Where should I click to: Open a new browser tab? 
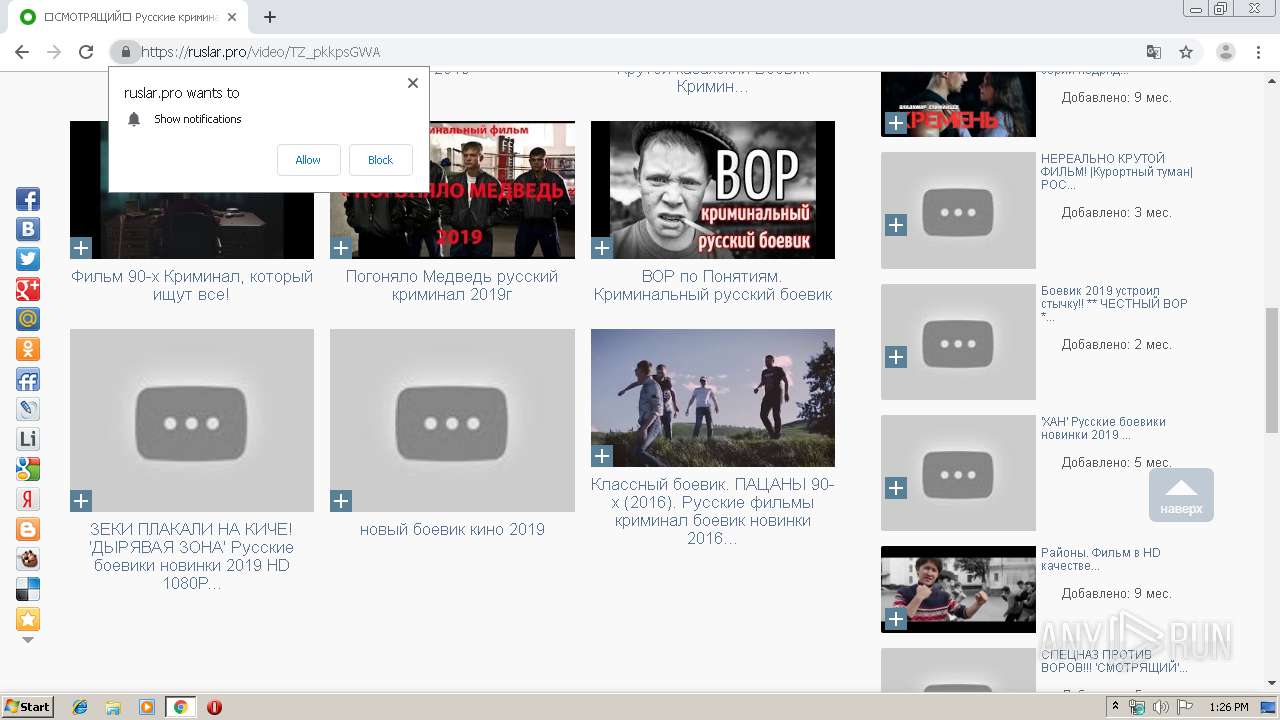pos(269,17)
